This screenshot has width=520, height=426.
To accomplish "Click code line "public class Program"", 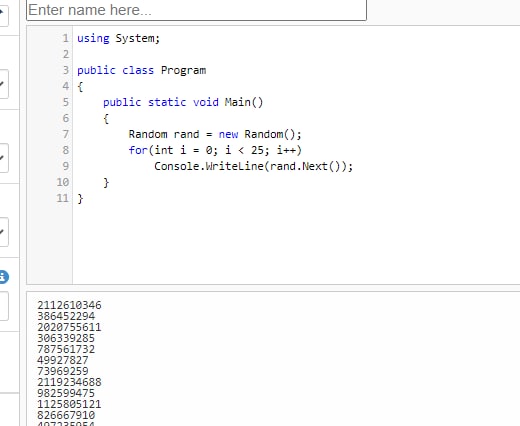I will 141,70.
